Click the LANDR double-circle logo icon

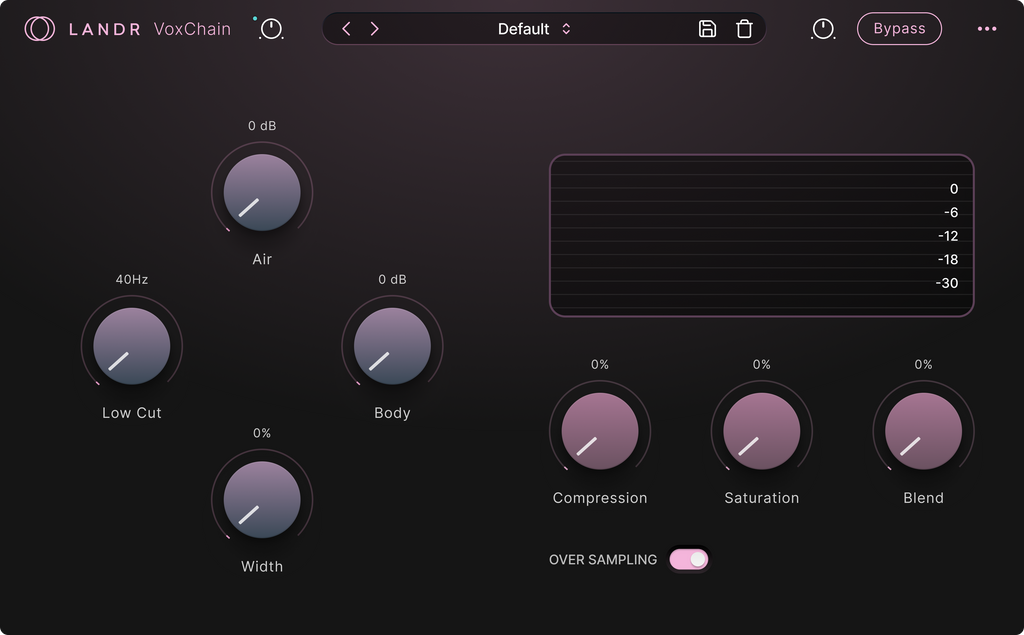point(39,29)
